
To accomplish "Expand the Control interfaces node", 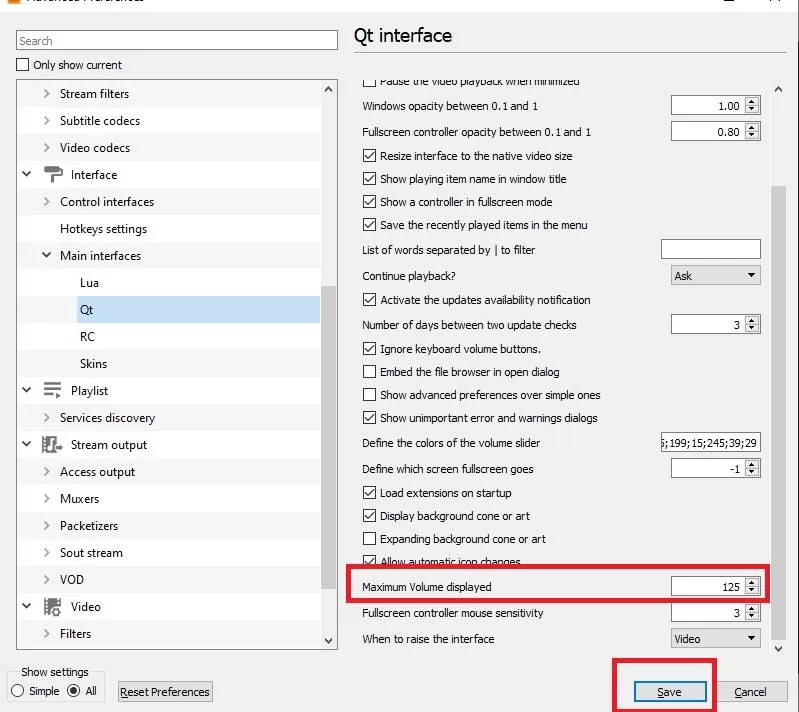I will pyautogui.click(x=47, y=201).
